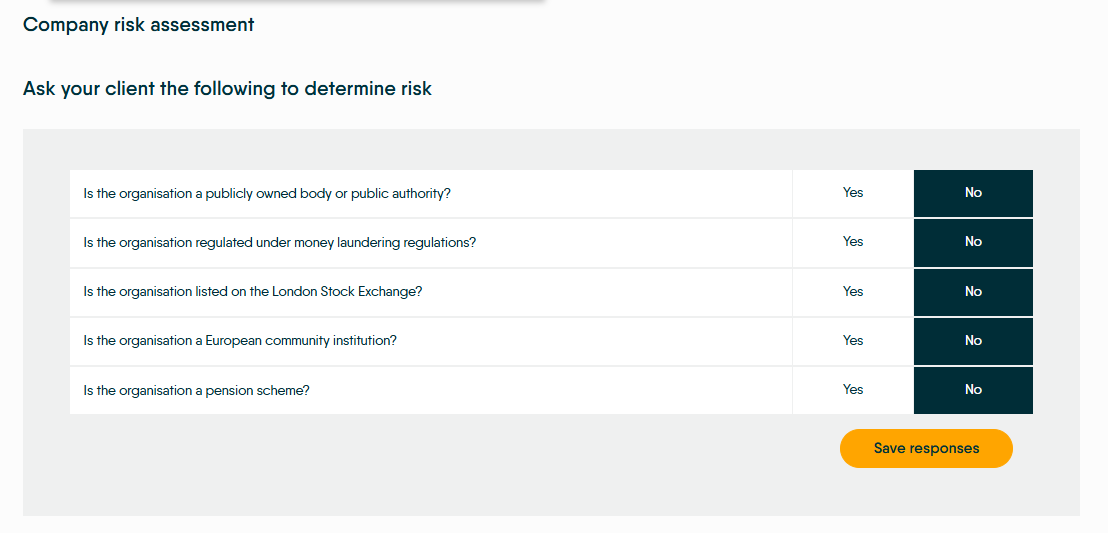Screen dimensions: 1108x533
Task: Click the publicly owned body question text
Action: pyautogui.click(x=267, y=194)
